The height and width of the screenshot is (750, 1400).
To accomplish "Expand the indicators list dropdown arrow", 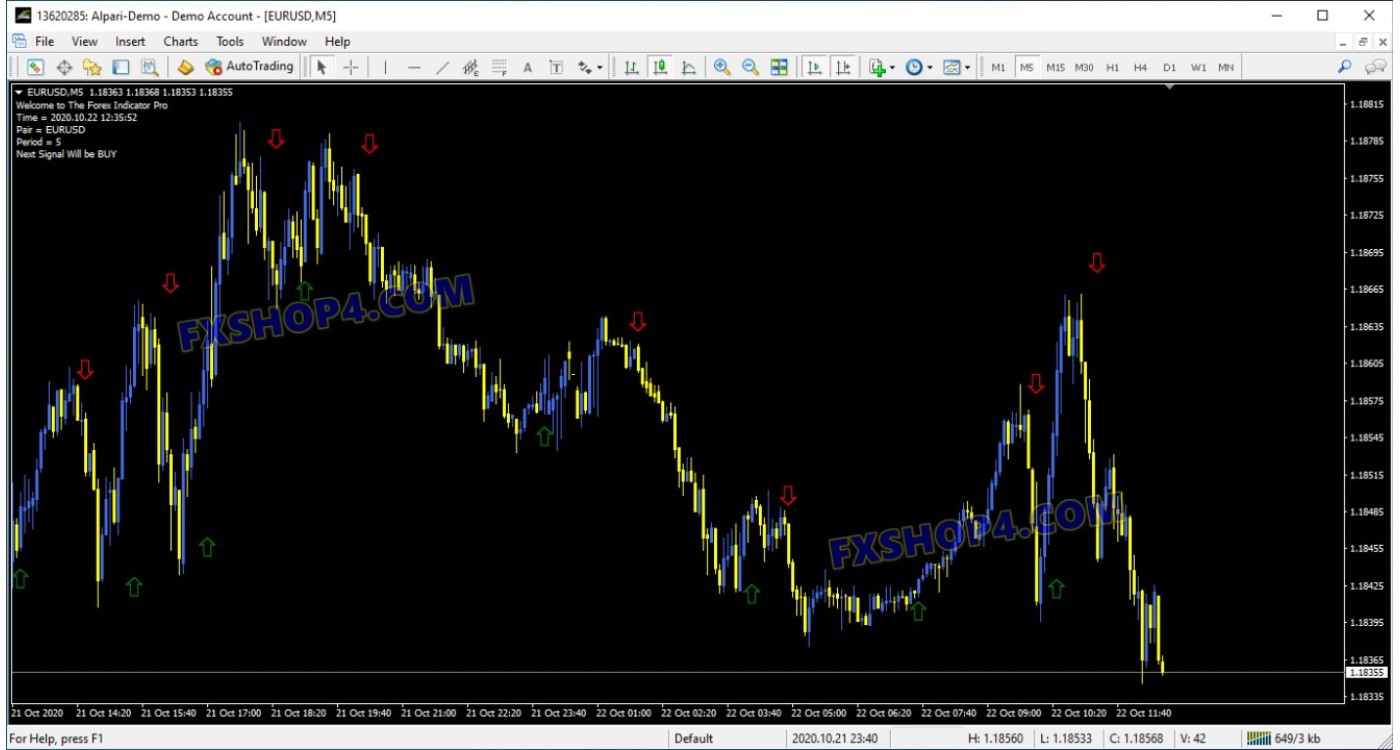I will click(x=892, y=68).
